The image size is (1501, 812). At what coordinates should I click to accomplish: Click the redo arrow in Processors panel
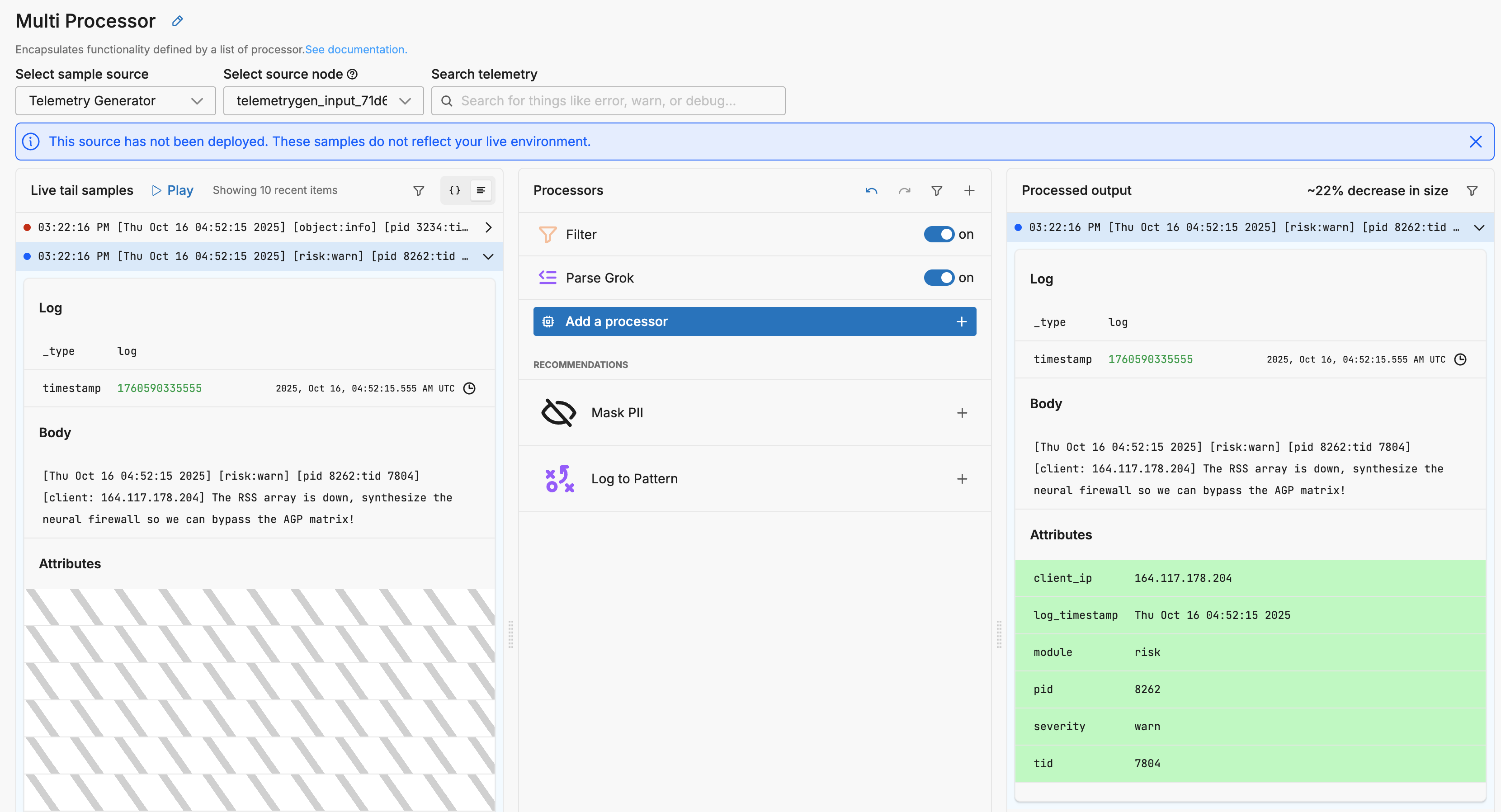[x=904, y=190]
